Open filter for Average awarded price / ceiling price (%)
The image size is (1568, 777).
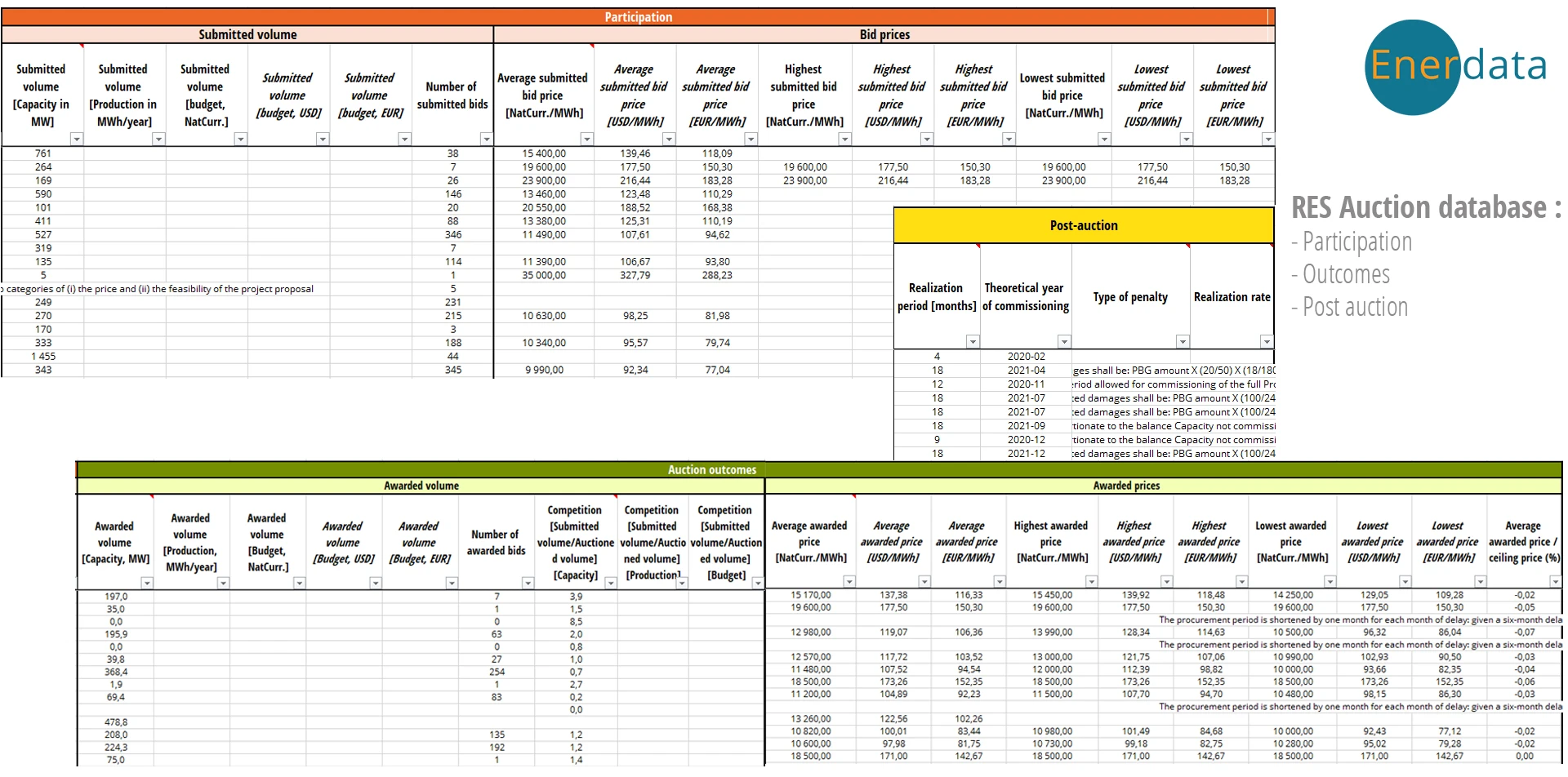click(1555, 581)
